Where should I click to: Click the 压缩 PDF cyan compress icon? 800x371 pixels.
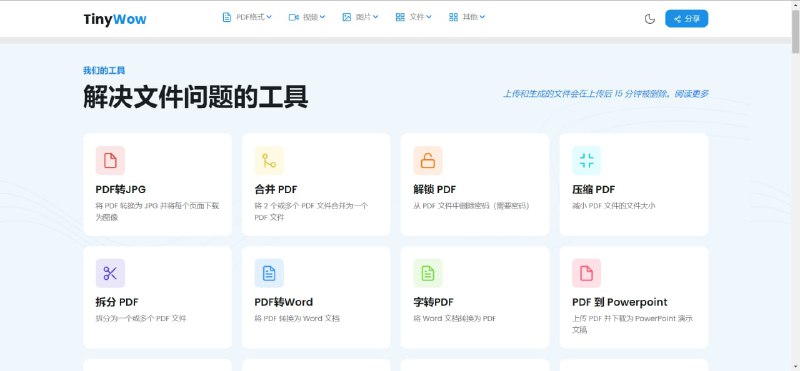tap(587, 160)
